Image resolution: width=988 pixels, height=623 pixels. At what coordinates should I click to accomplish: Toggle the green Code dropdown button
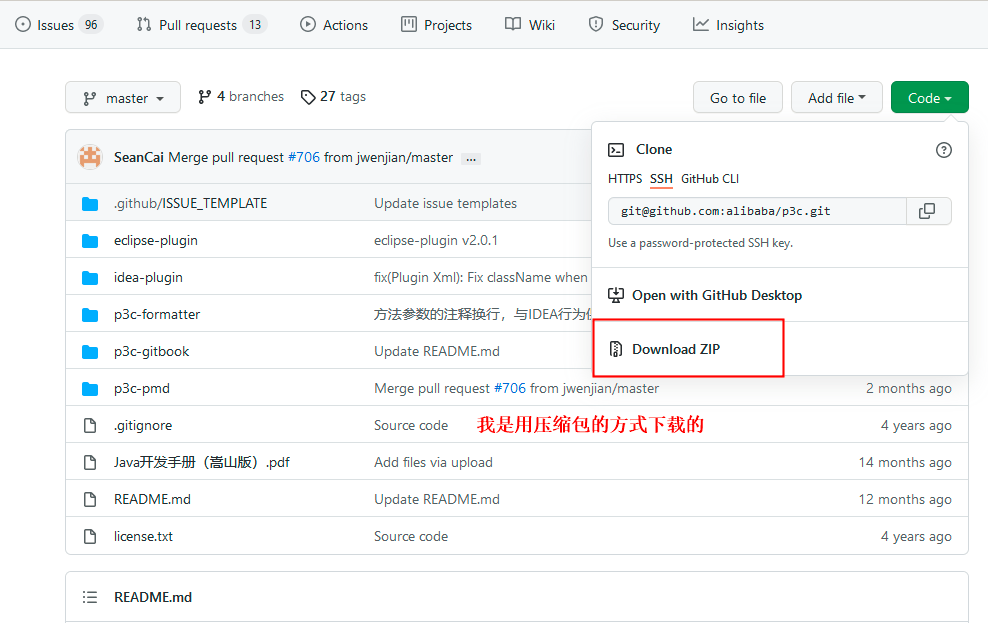[929, 98]
